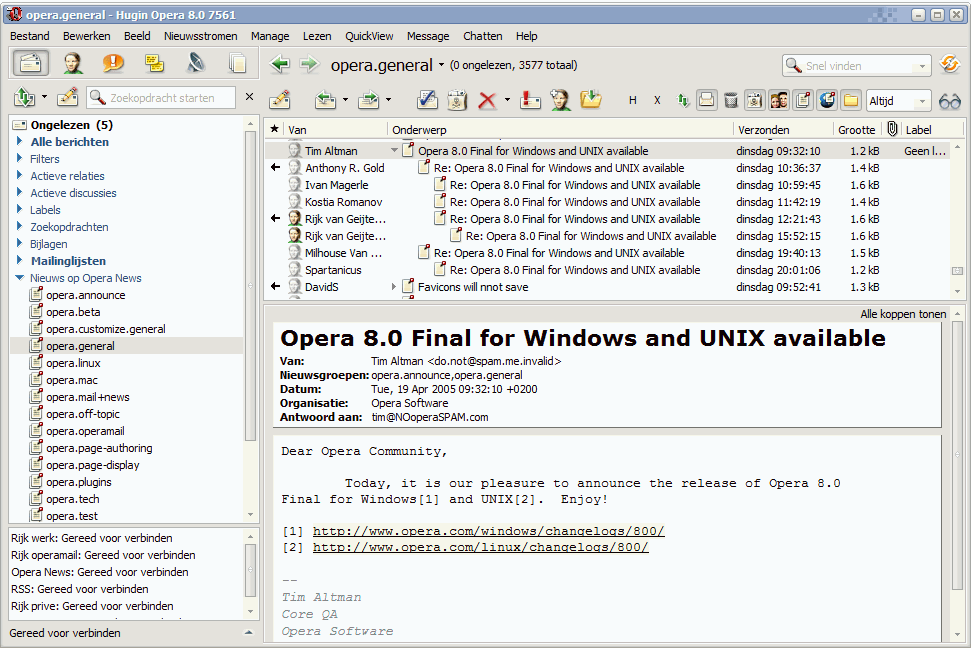The width and height of the screenshot is (971, 648).
Task: Open the windows changelogs link
Action: [x=488, y=531]
